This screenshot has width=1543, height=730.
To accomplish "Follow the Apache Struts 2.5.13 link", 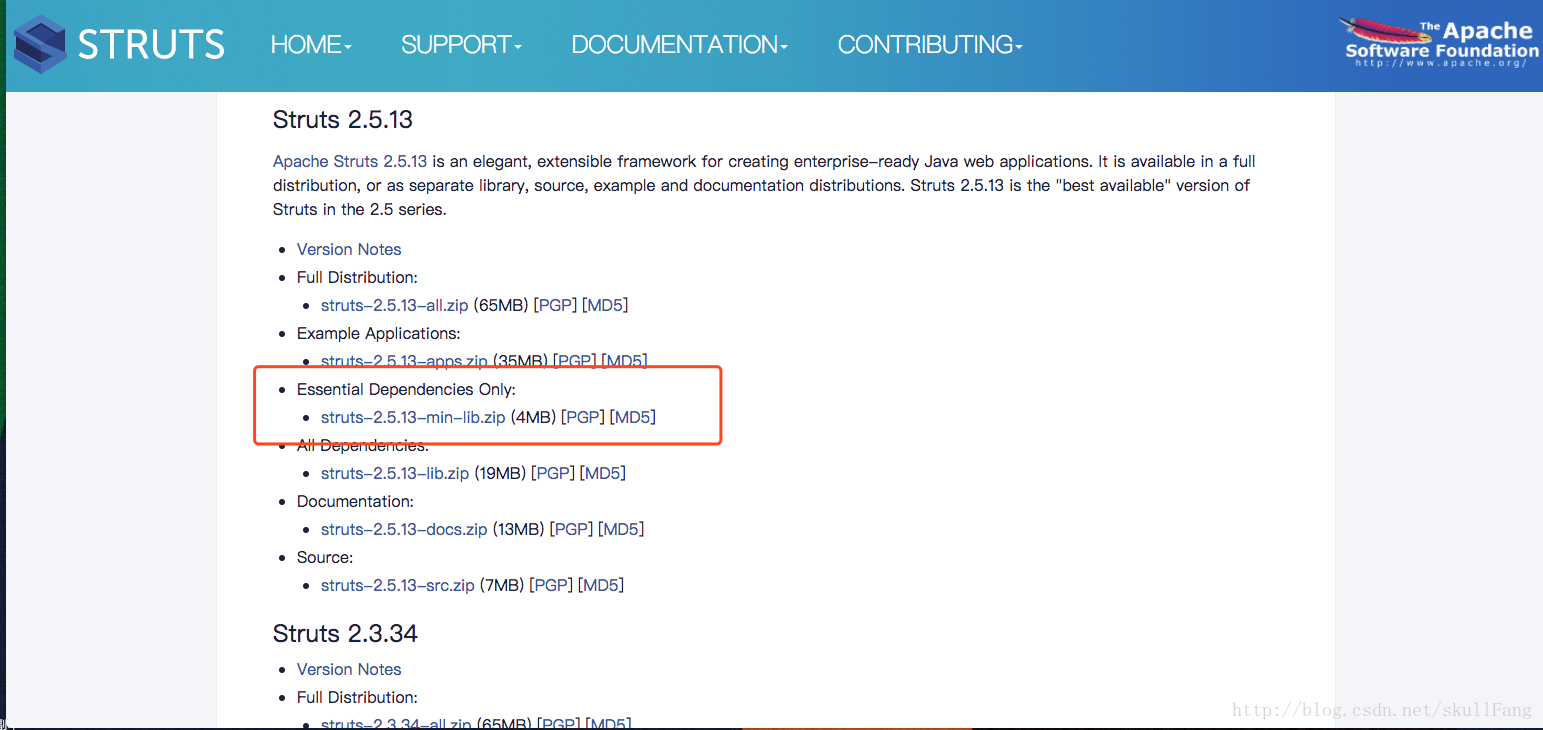I will tap(350, 161).
